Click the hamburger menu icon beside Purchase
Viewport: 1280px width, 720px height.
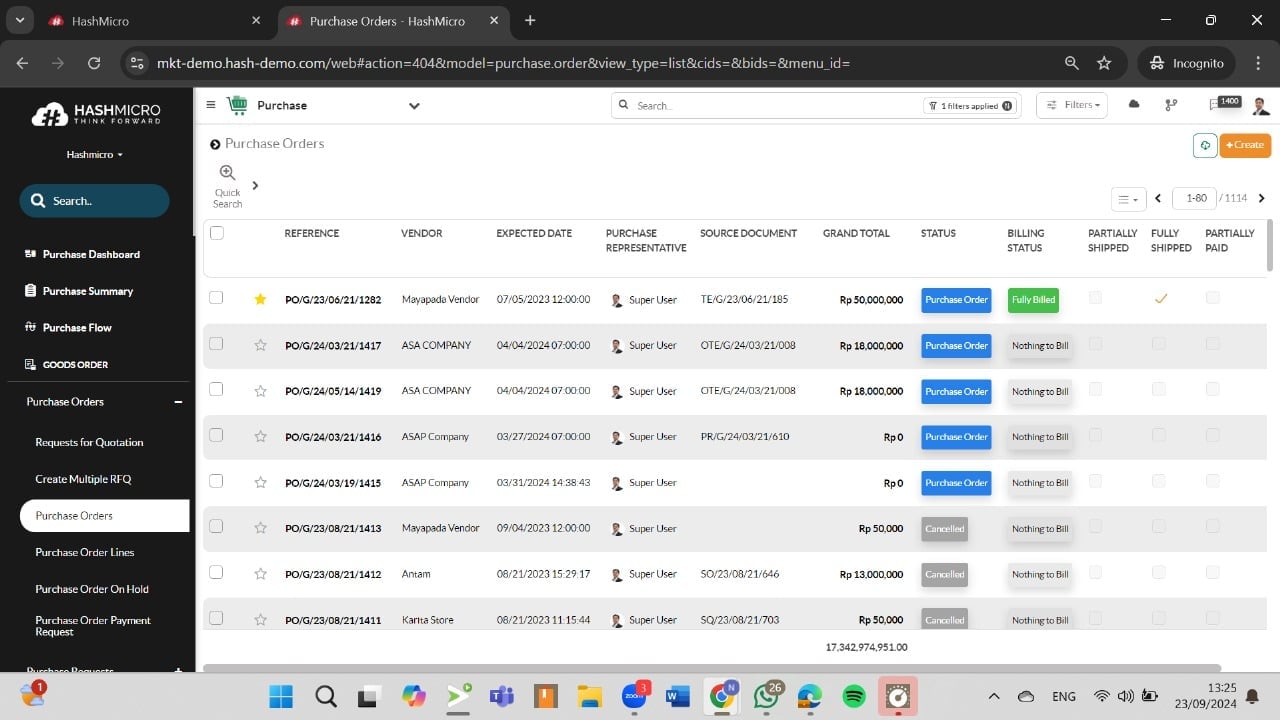pos(211,105)
